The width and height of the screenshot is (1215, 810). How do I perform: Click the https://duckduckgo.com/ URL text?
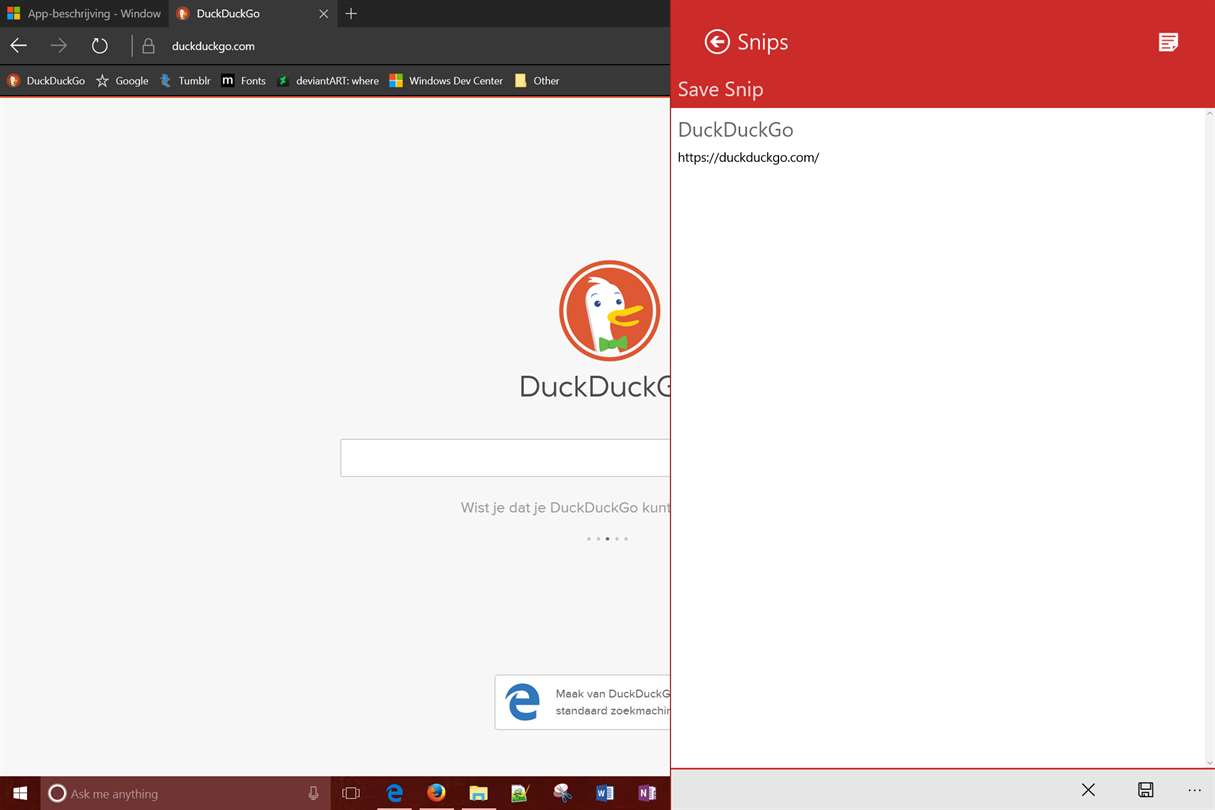748,157
